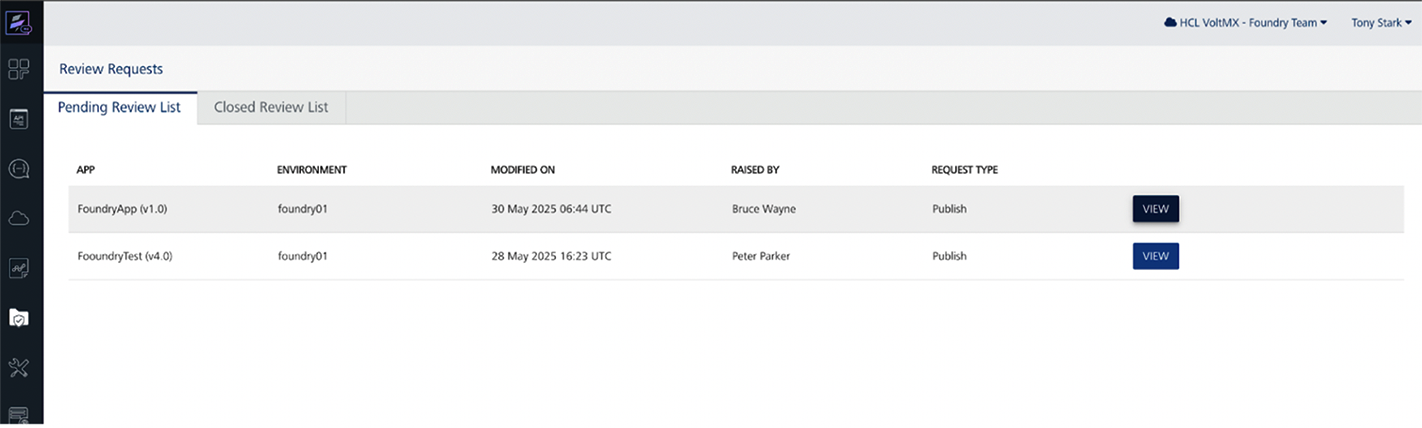Click the REQUEST TYPE column header
Image resolution: width=1422 pixels, height=428 pixels.
(964, 170)
